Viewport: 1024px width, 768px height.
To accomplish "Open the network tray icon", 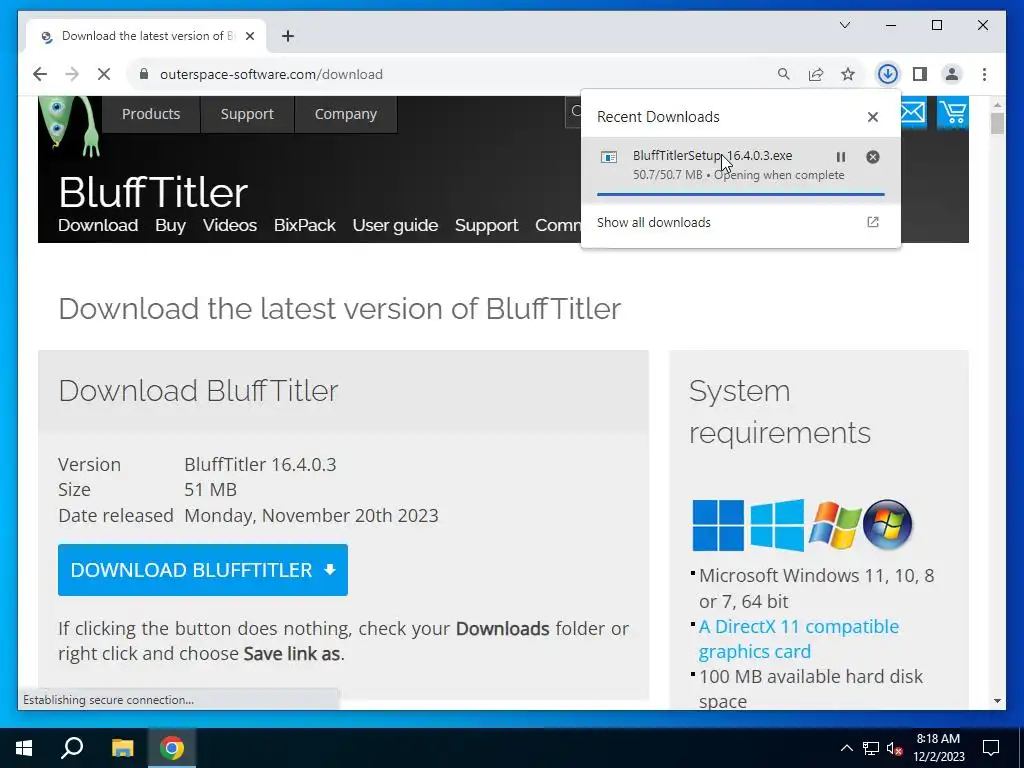I will tap(871, 748).
